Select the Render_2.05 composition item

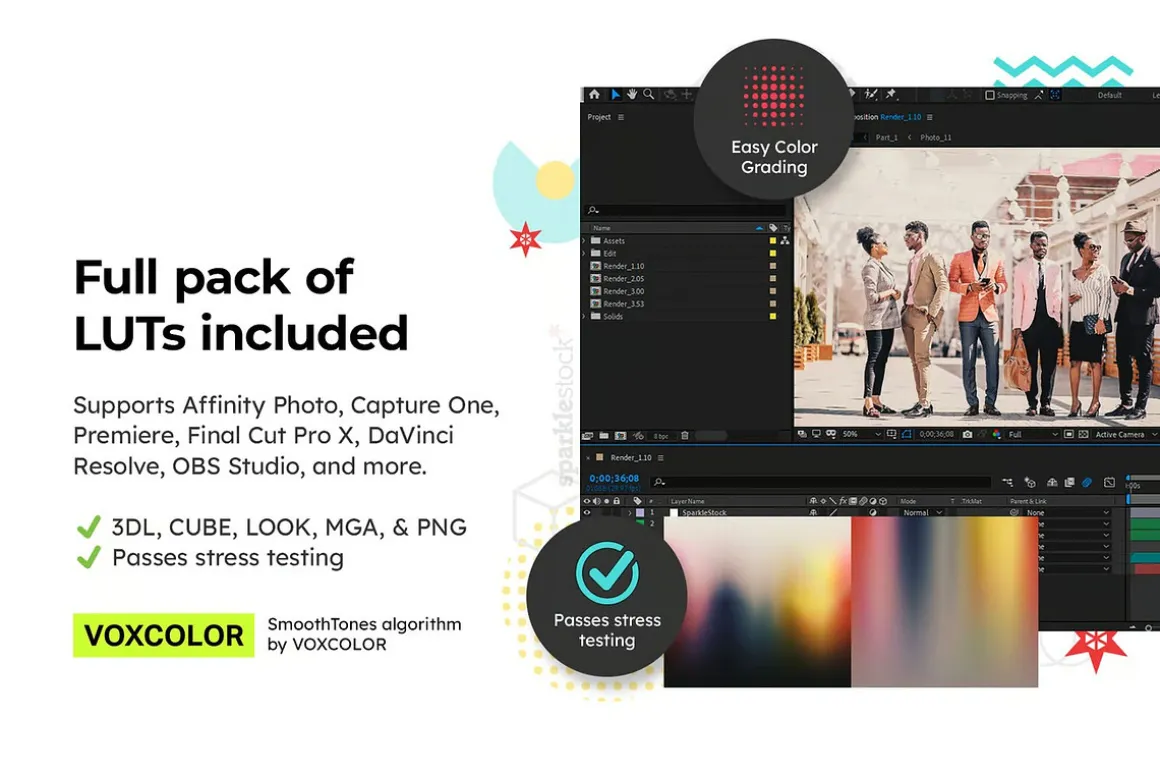pyautogui.click(x=617, y=278)
